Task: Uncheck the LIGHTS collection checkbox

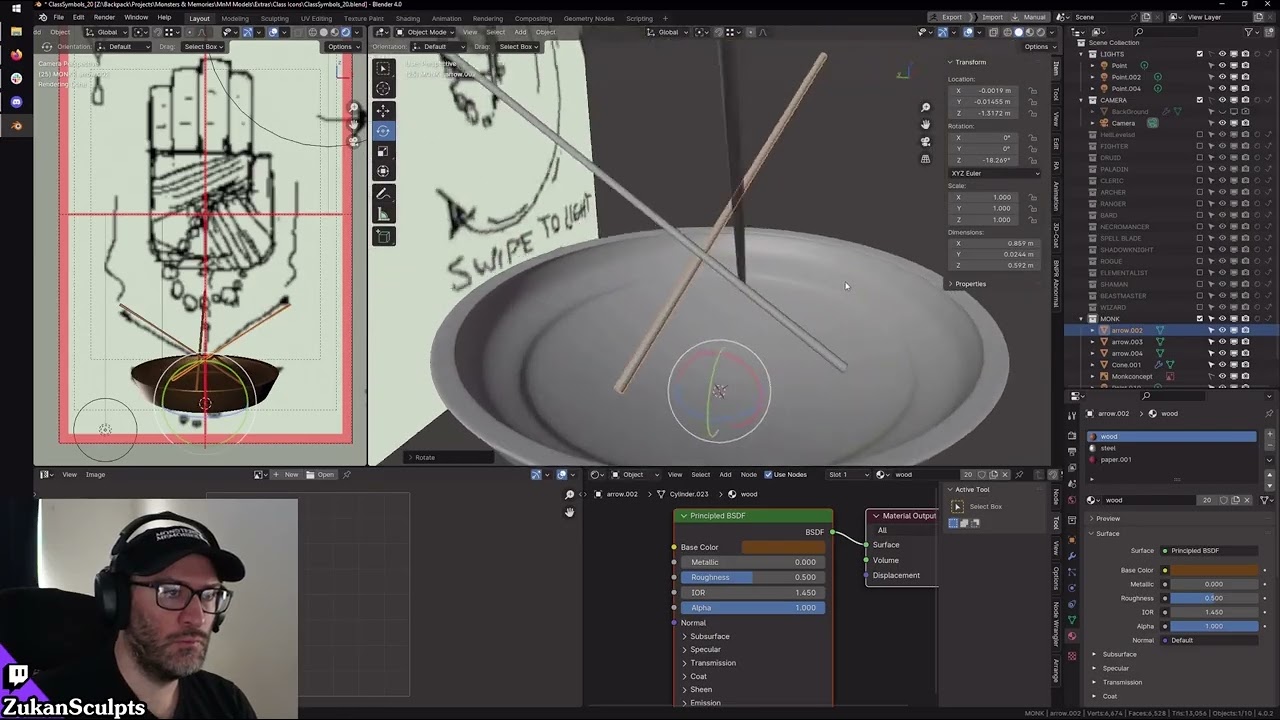Action: pos(1200,54)
